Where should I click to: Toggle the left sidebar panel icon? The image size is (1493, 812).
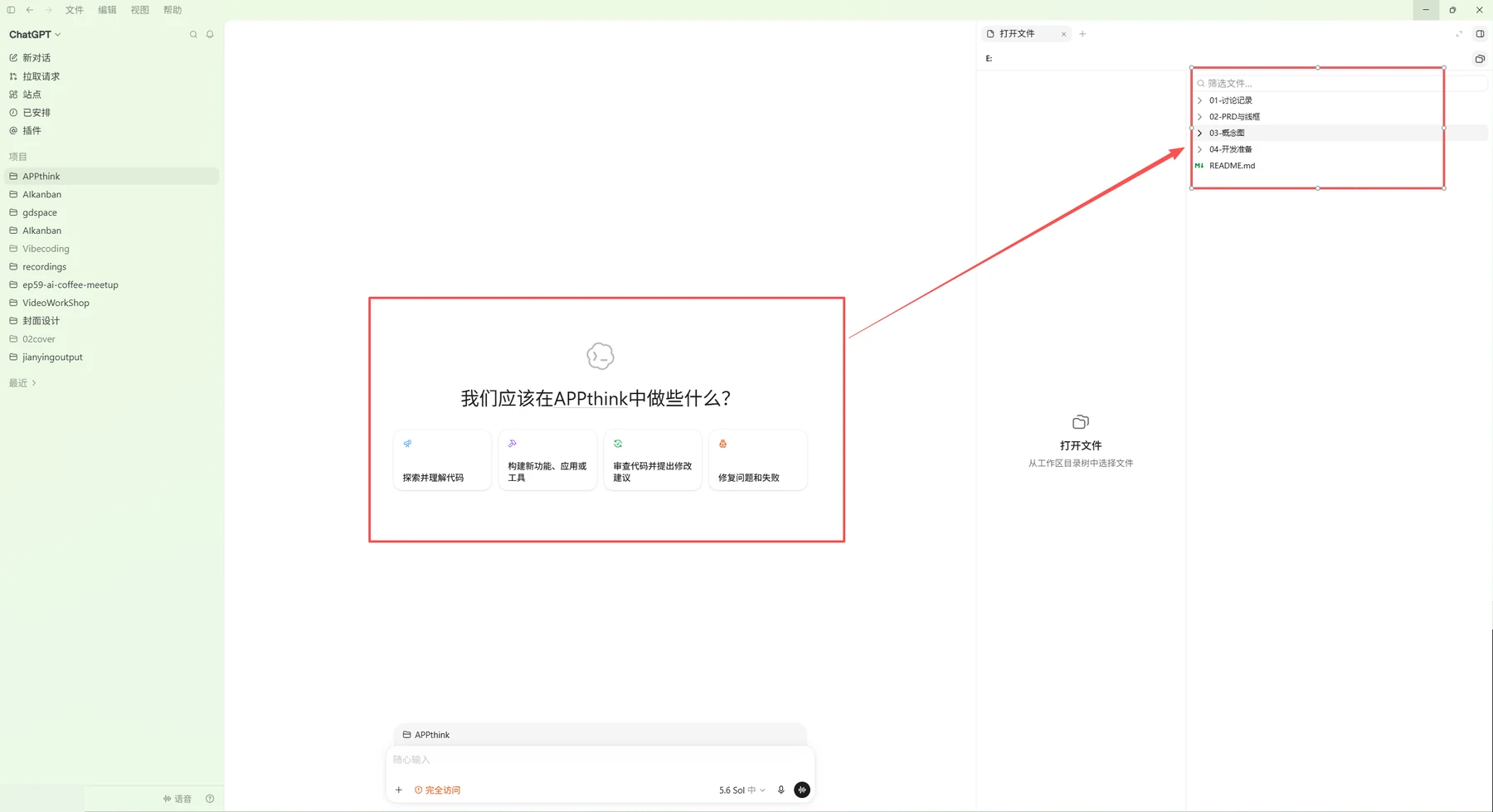[x=11, y=10]
